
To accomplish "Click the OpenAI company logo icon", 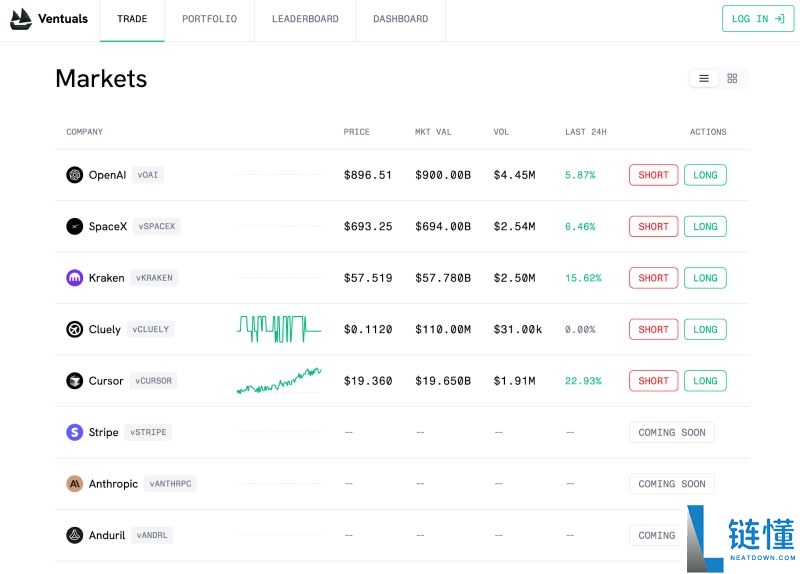I will click(75, 175).
